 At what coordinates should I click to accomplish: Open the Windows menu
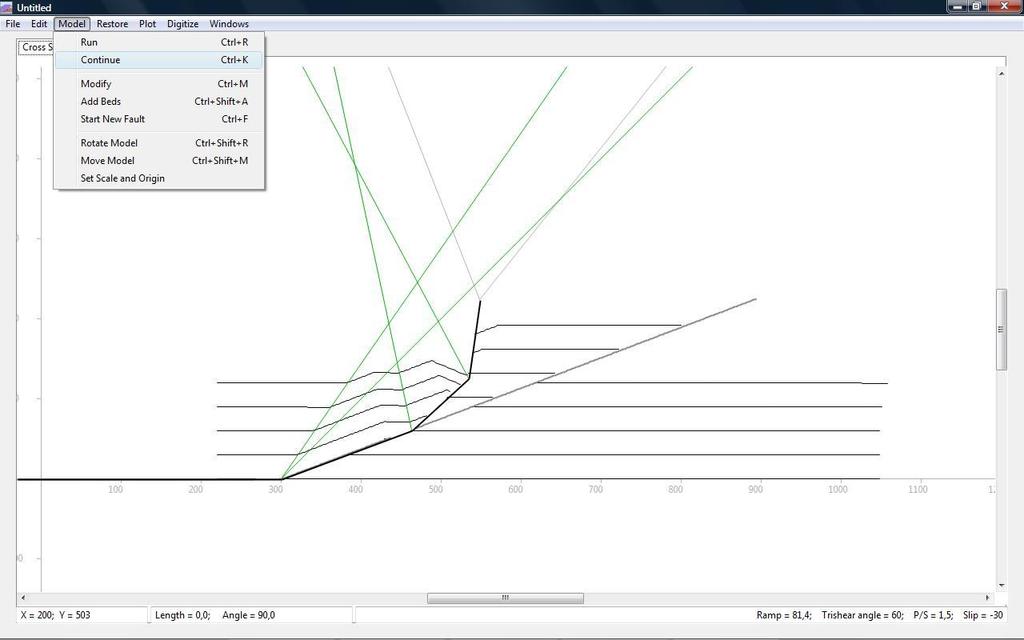(x=229, y=24)
